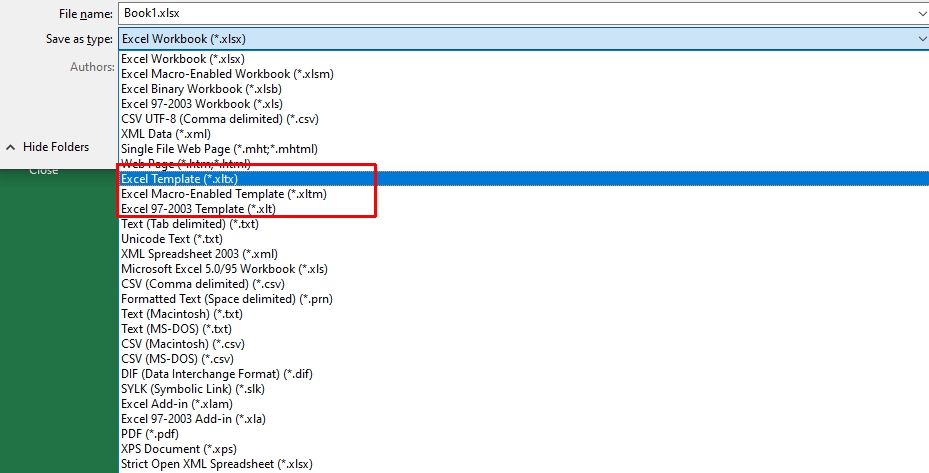Click the Hide Folders label
Screen dimensions: 929x473
(x=56, y=147)
